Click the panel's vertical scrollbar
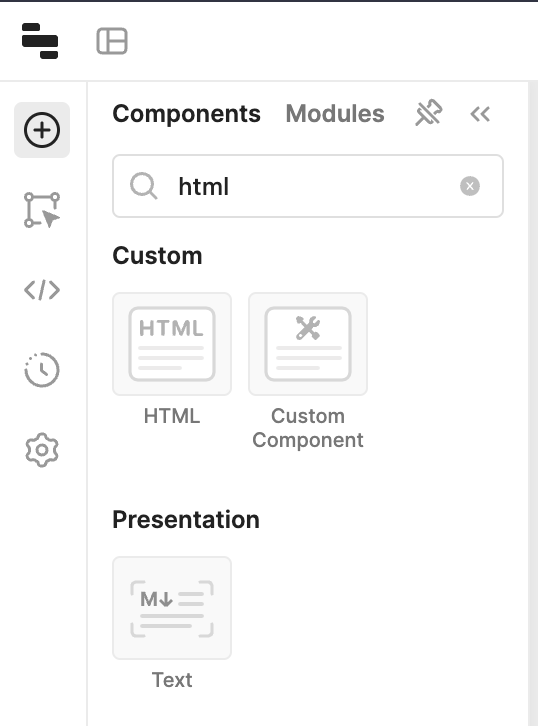 (533, 404)
